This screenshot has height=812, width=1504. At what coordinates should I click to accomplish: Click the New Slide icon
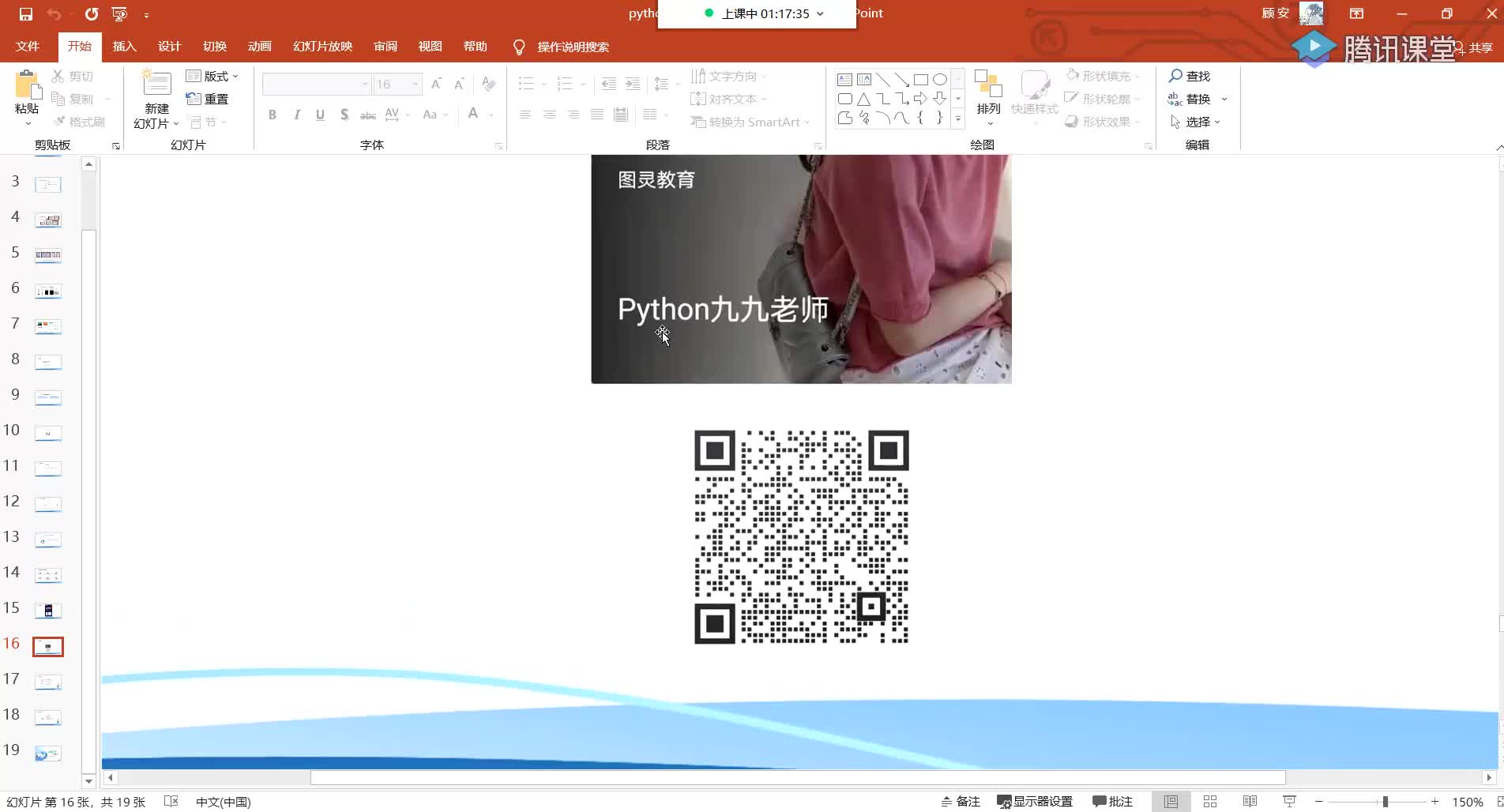156,84
